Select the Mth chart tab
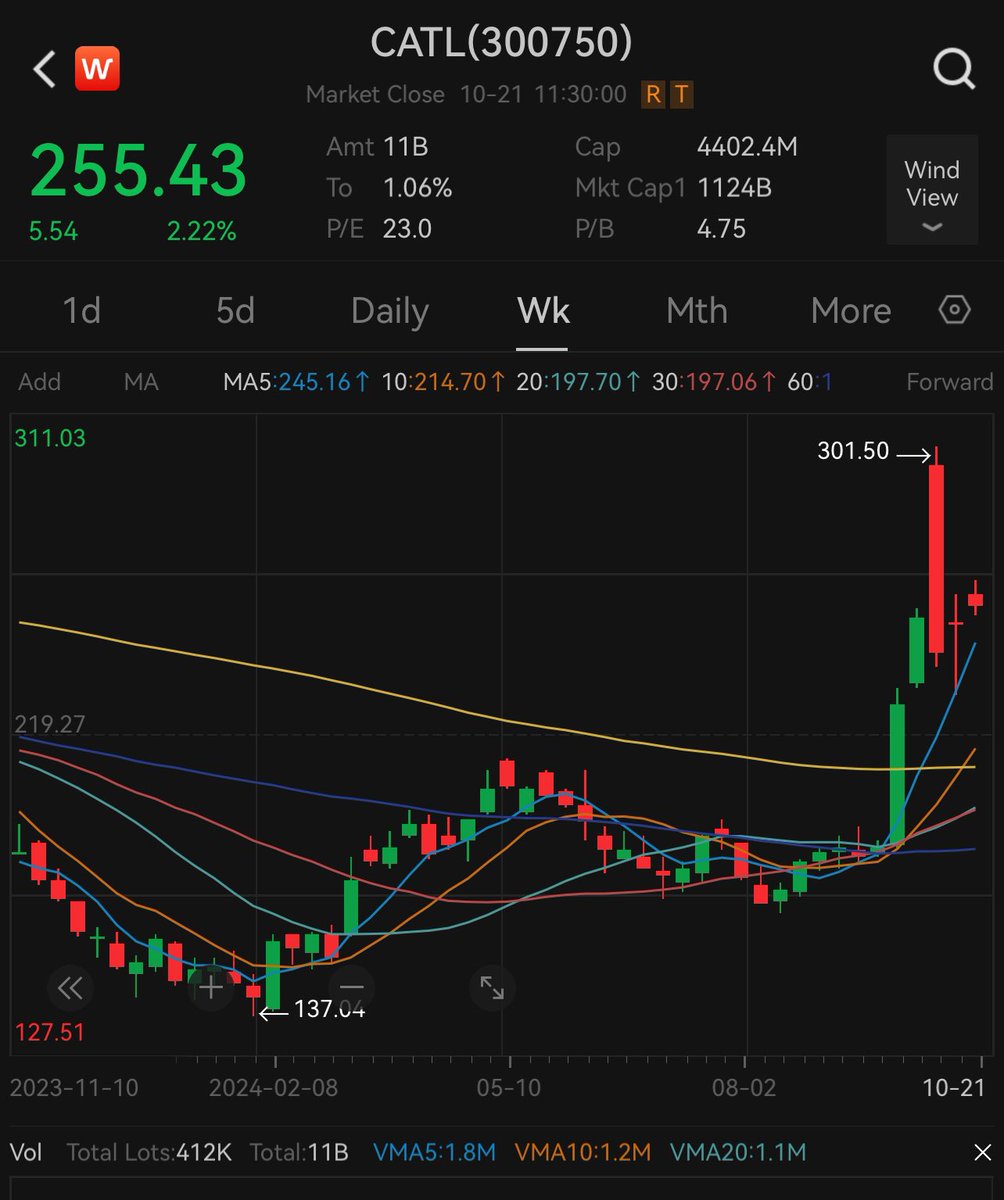1004x1200 pixels. click(x=697, y=311)
